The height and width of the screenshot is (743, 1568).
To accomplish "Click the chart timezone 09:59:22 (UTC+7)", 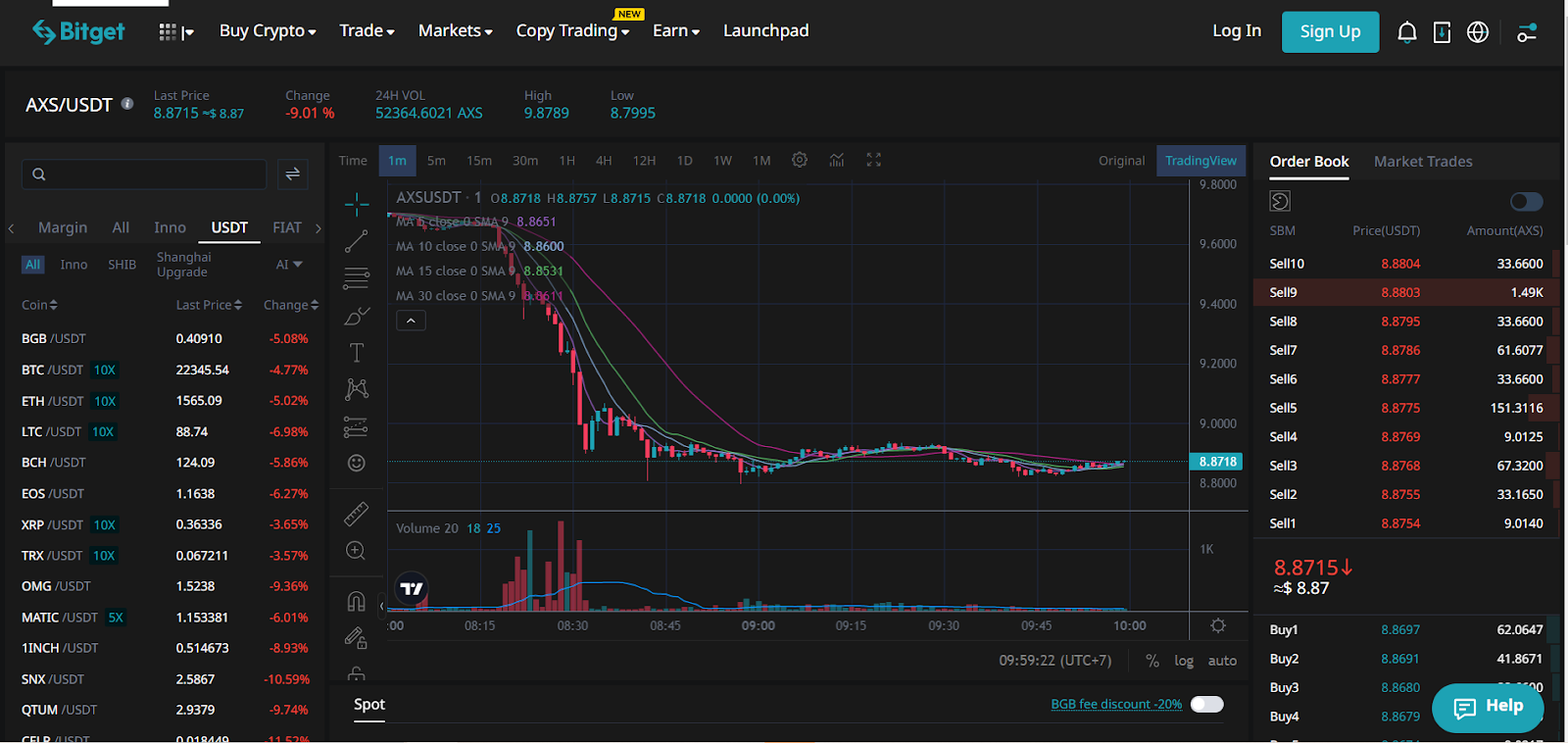I will 1055,661.
